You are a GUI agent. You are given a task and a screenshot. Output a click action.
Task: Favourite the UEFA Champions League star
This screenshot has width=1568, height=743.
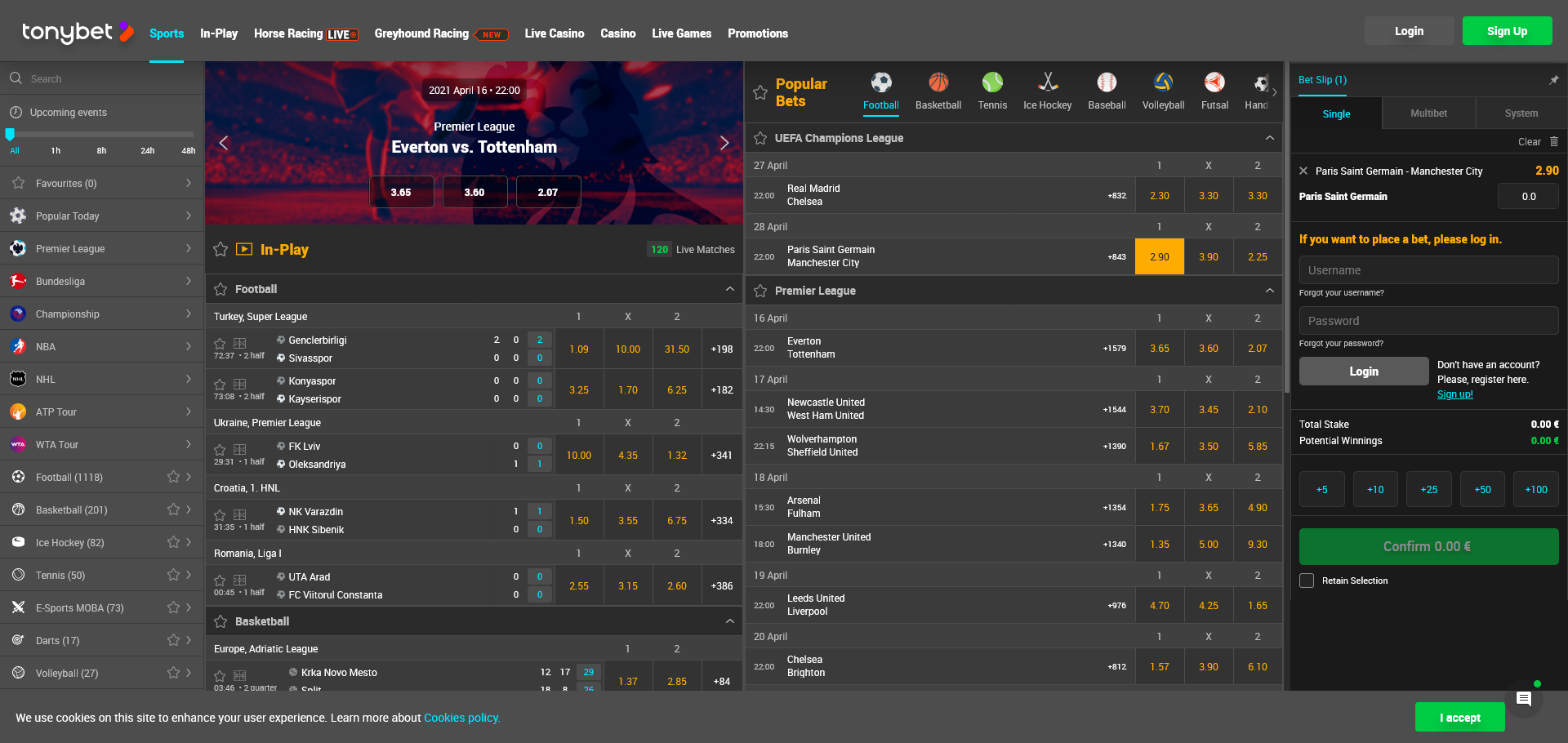760,138
